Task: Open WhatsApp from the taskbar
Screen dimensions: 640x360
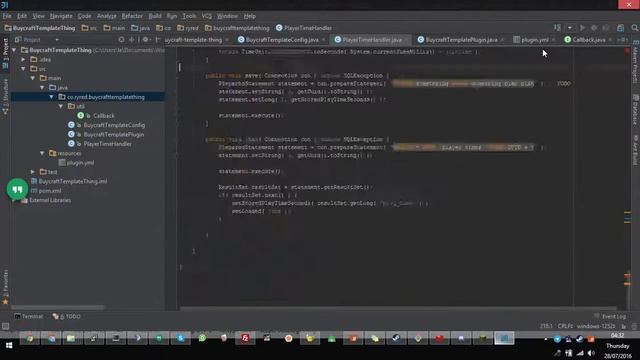Action: [202, 338]
